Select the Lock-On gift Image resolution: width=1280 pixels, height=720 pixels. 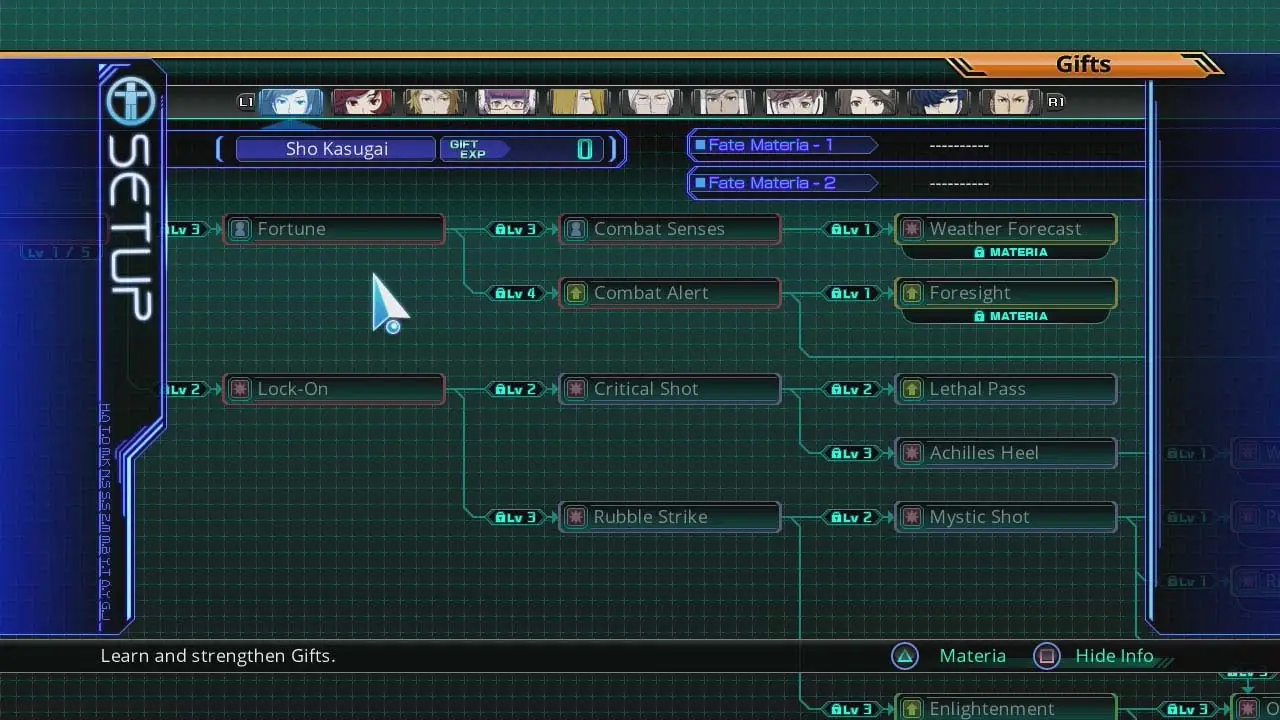[x=334, y=389]
